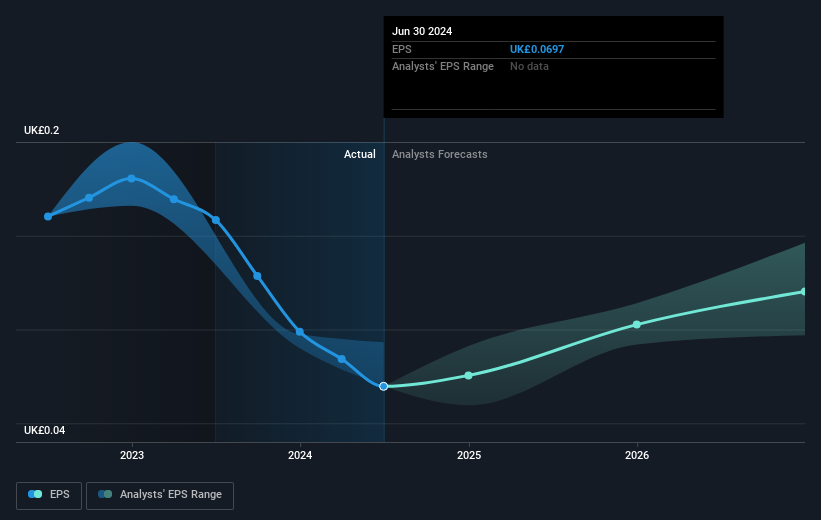821x520 pixels.
Task: Select the highlighted Jun 30 2024 data point
Action: coord(384,386)
